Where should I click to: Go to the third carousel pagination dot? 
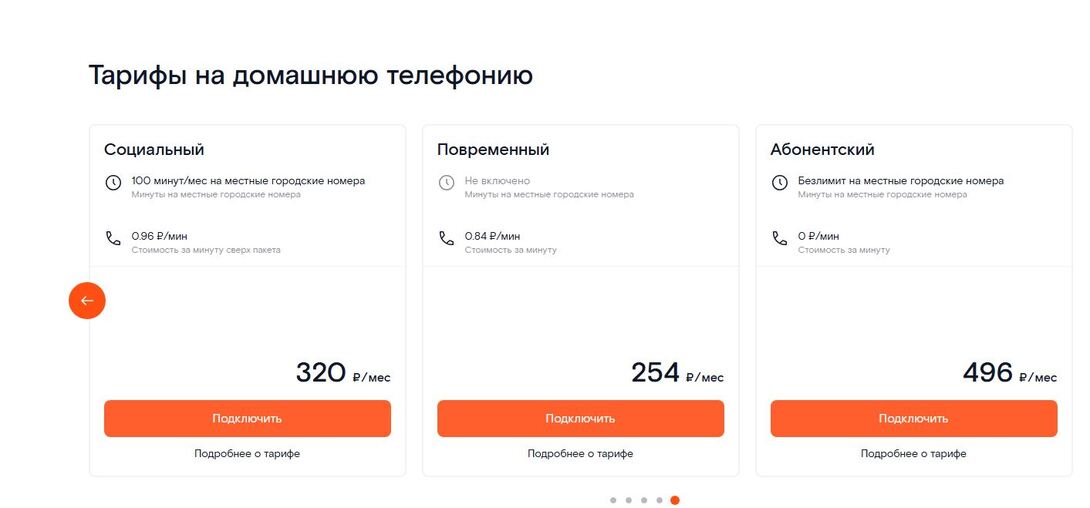644,500
